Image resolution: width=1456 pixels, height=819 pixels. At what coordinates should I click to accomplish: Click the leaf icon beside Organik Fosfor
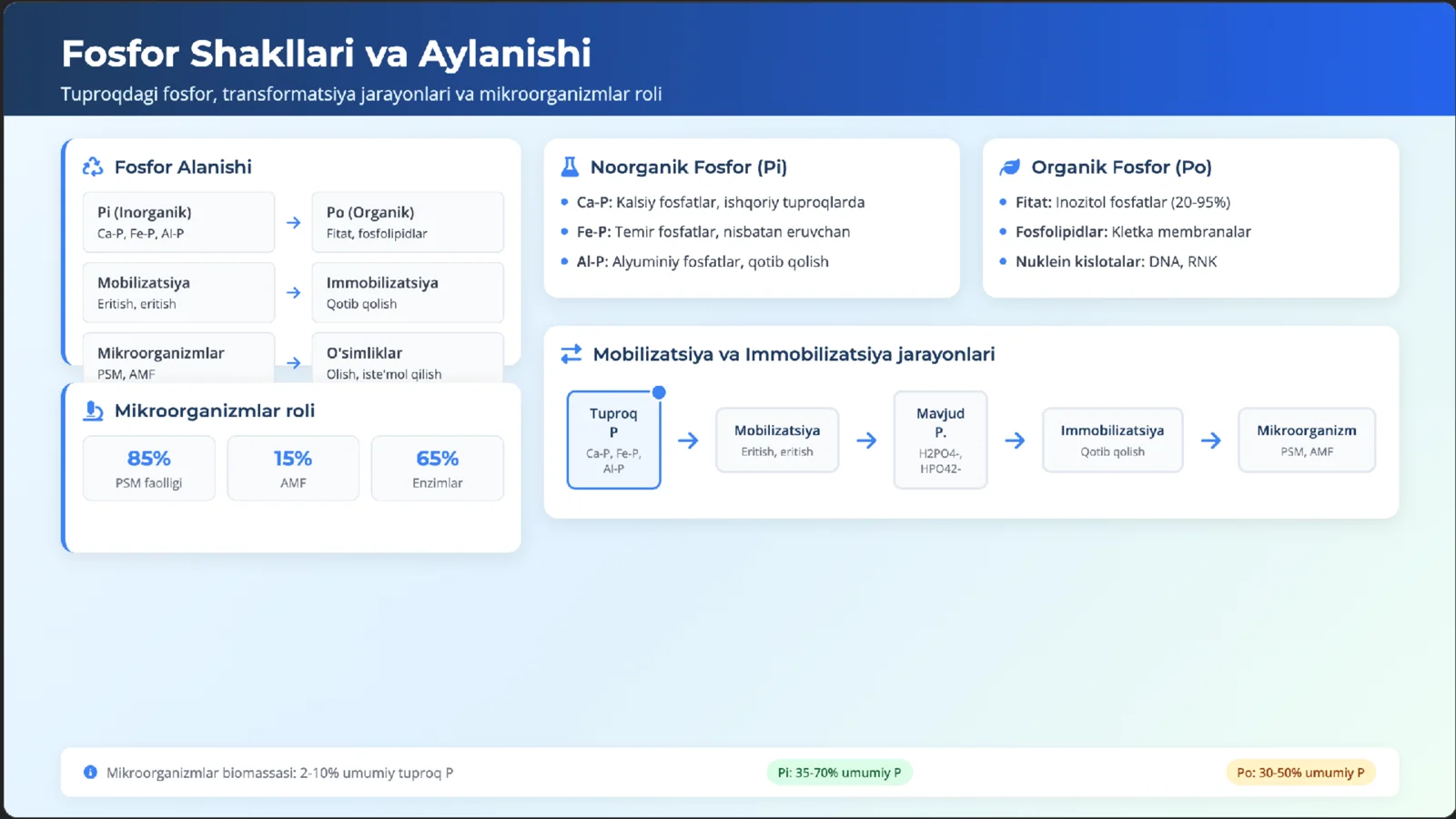pyautogui.click(x=1009, y=167)
